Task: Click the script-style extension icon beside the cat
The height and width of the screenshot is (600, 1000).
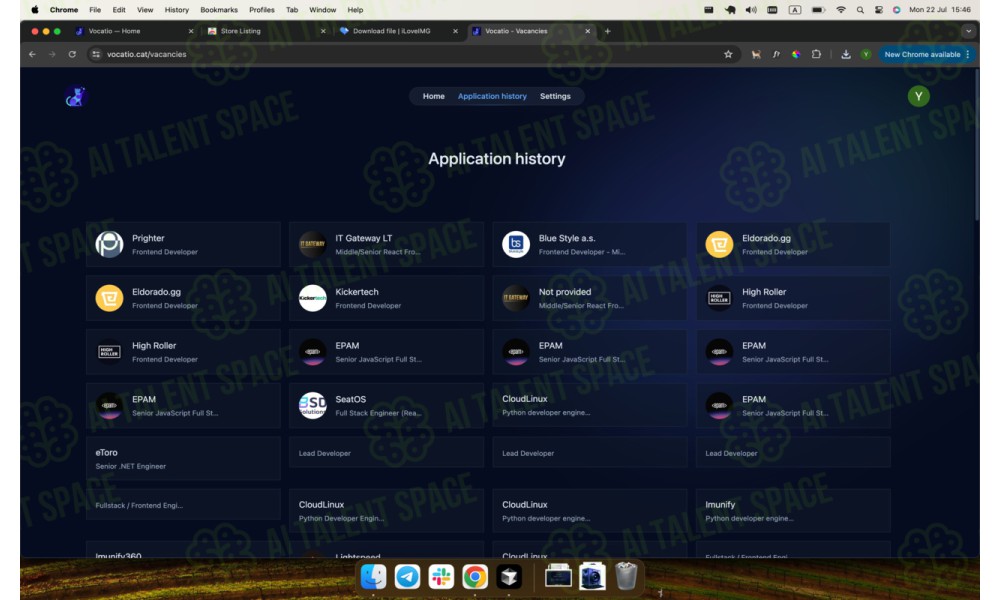Action: click(x=776, y=54)
